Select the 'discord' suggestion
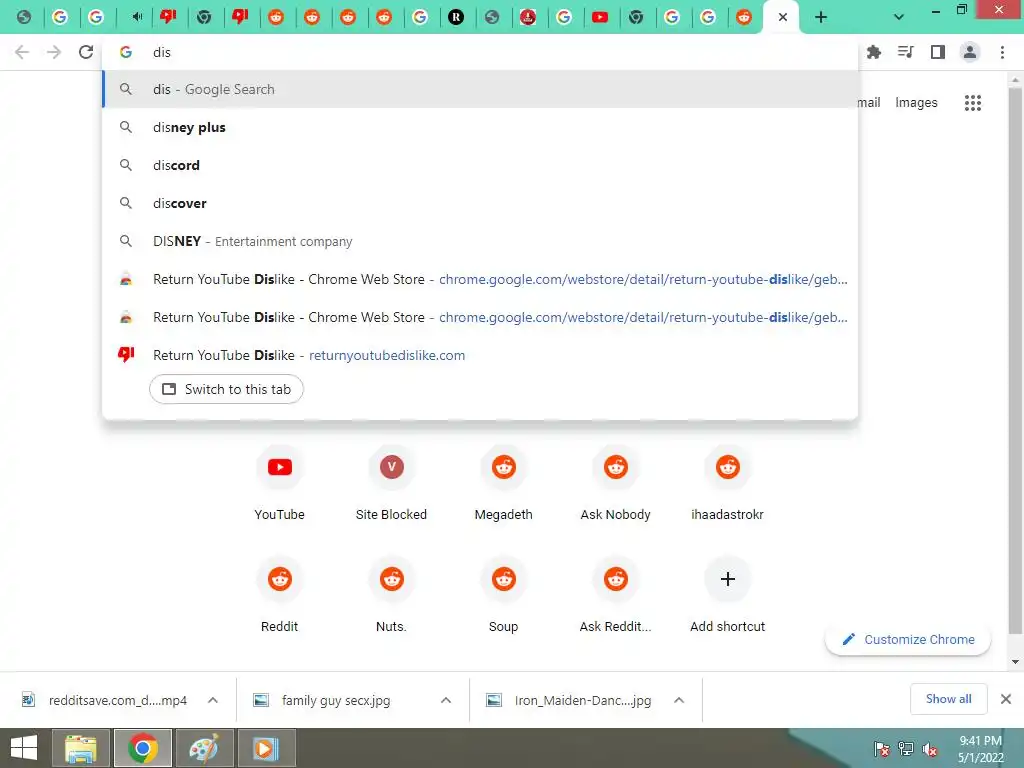The width and height of the screenshot is (1024, 768). (x=480, y=165)
